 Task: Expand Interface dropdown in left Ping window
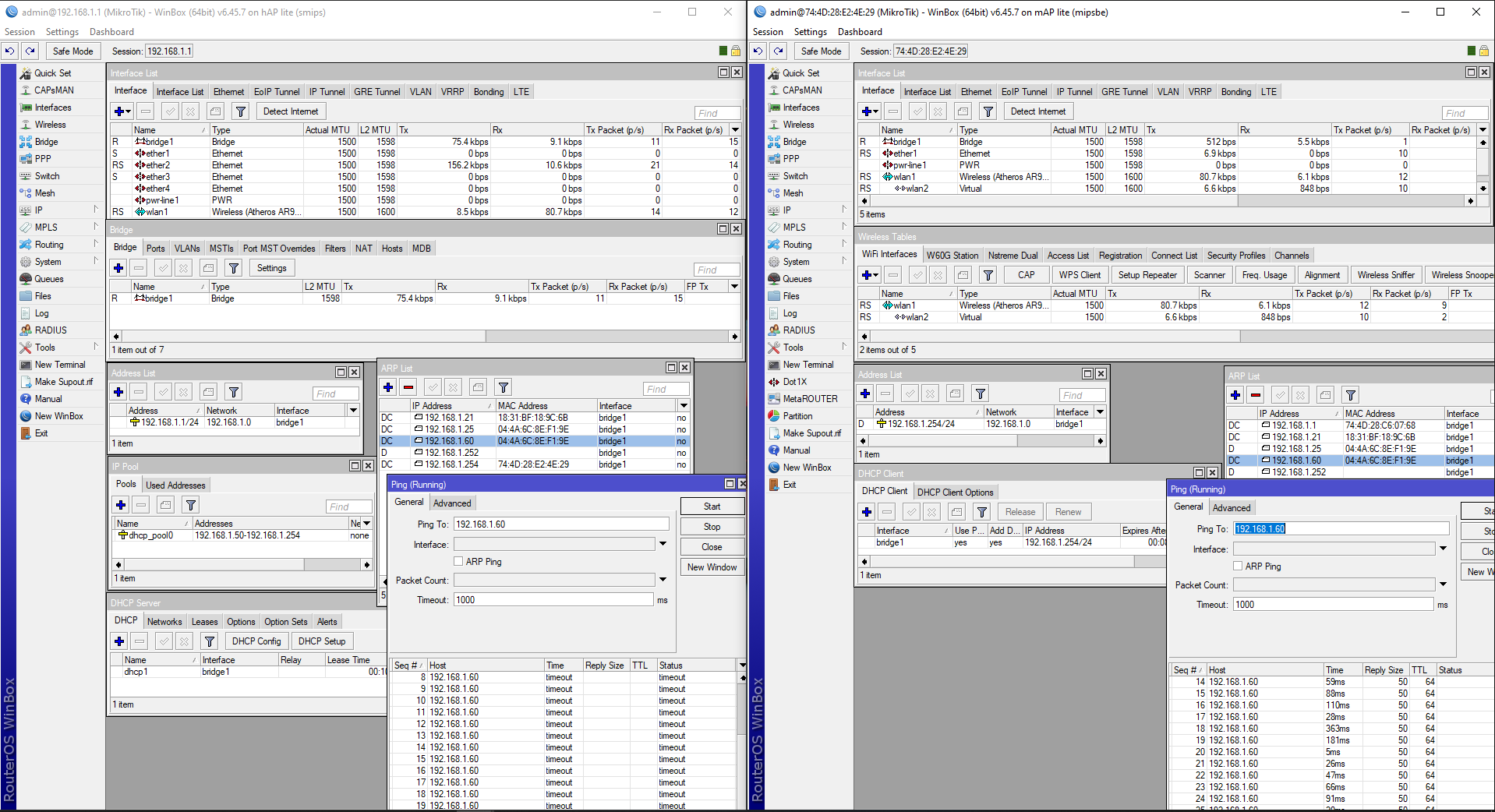663,544
